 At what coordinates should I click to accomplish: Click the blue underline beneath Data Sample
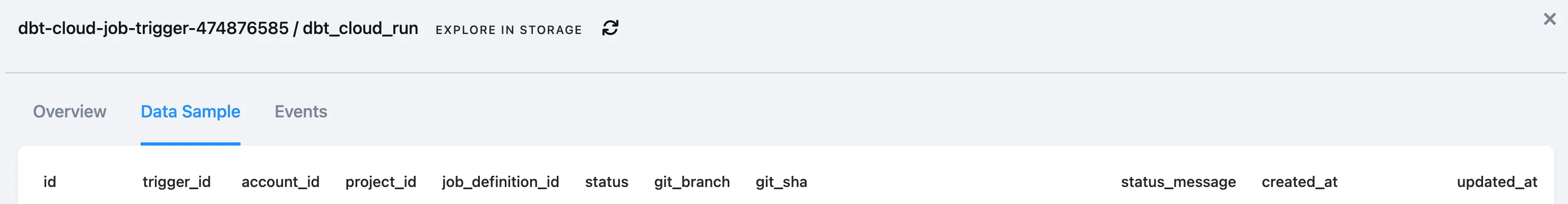click(x=191, y=144)
